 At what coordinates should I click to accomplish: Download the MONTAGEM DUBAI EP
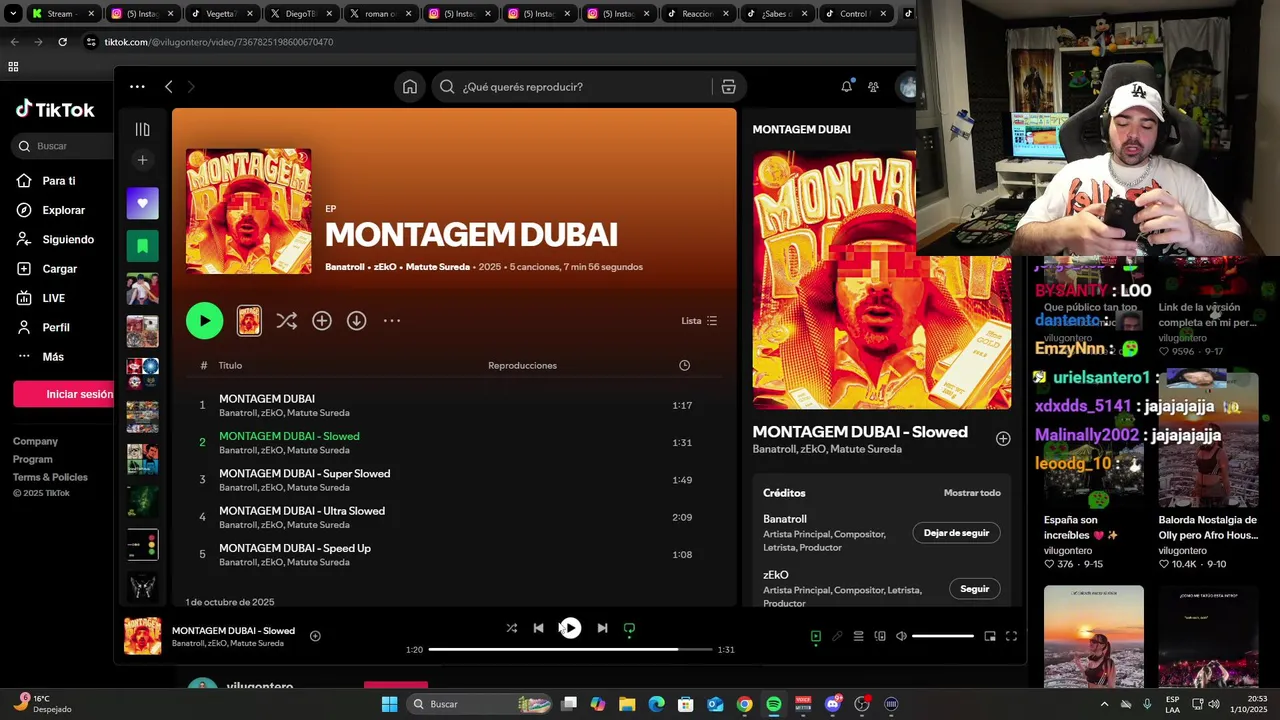[x=356, y=321]
